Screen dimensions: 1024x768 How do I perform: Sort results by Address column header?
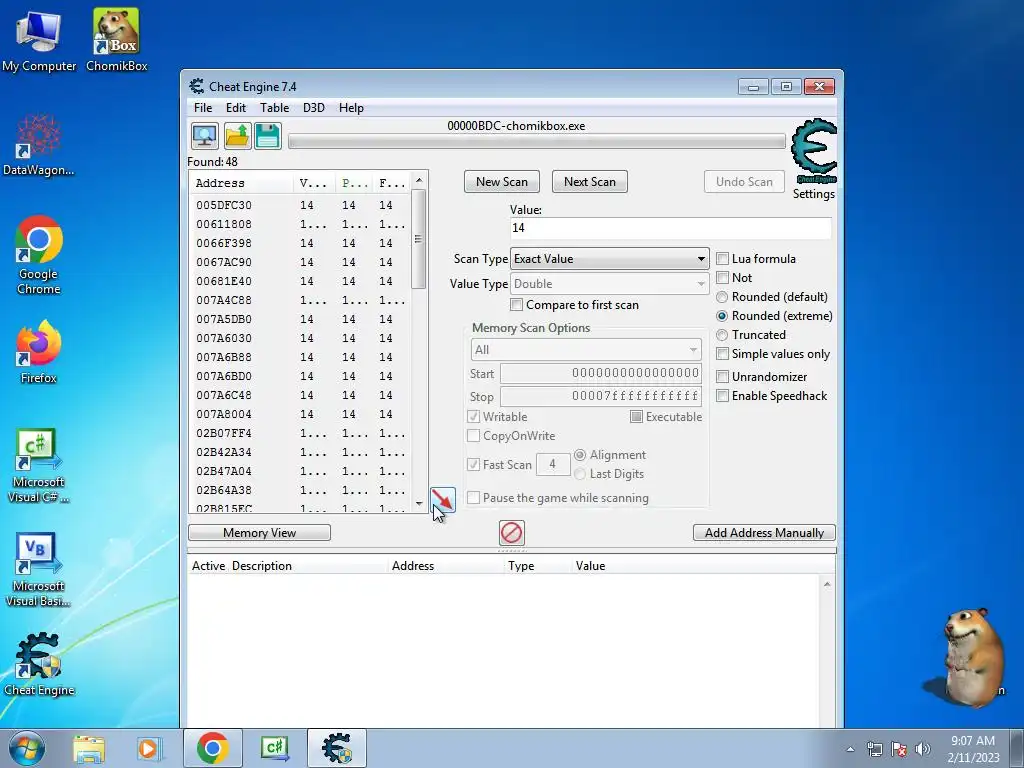coord(242,183)
